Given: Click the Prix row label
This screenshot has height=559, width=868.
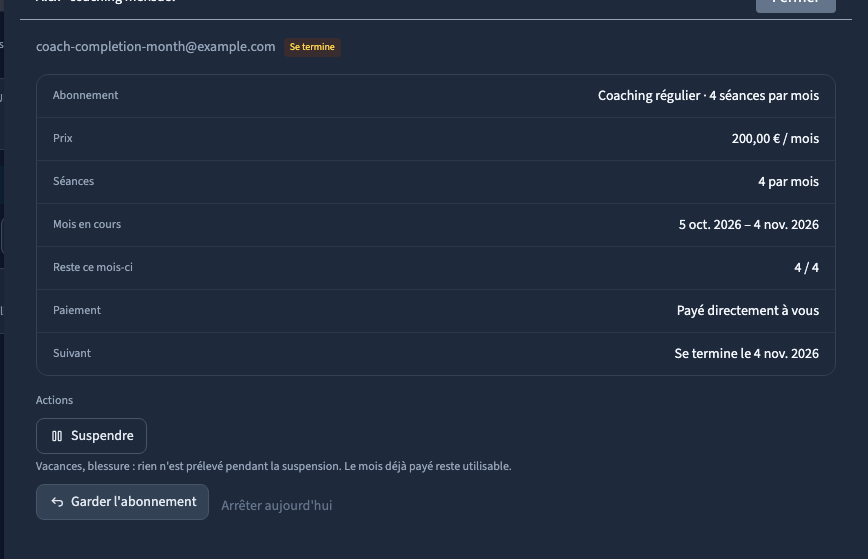Looking at the screenshot, I should tap(63, 138).
